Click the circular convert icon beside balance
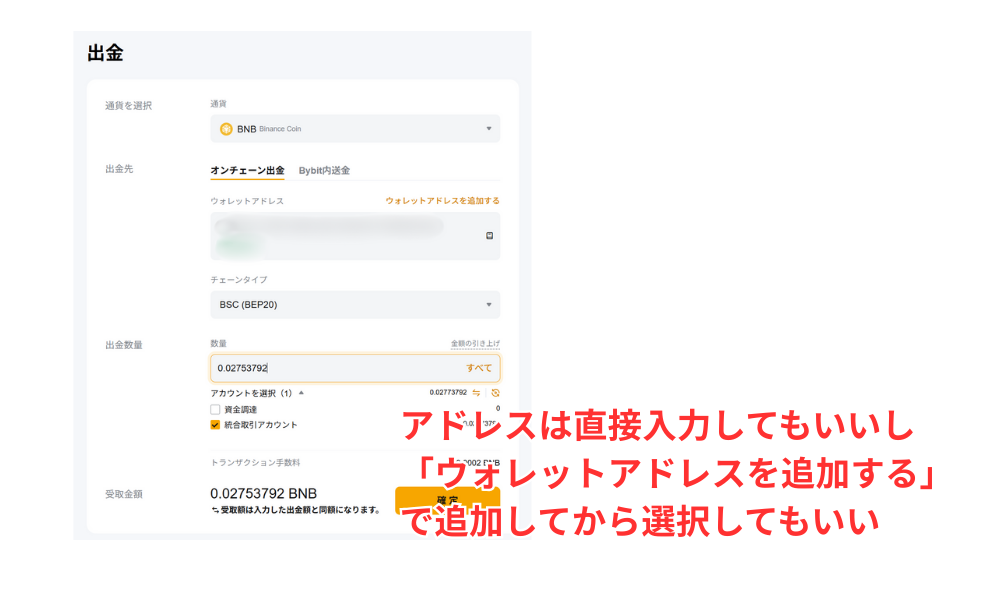The image size is (1000, 600). click(494, 393)
